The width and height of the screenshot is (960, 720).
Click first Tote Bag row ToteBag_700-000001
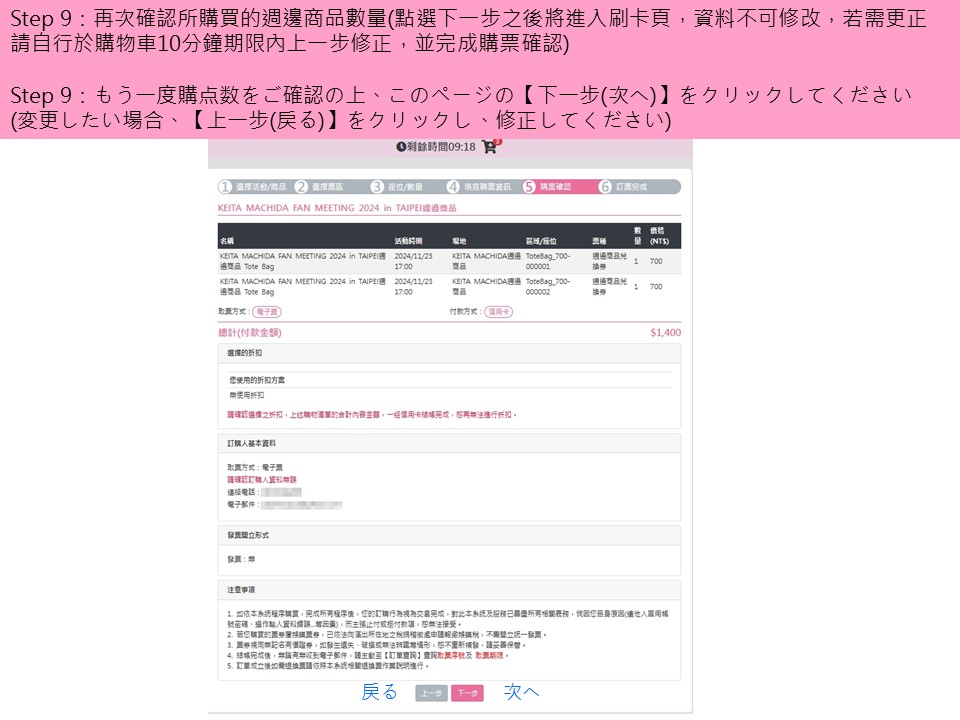point(550,260)
